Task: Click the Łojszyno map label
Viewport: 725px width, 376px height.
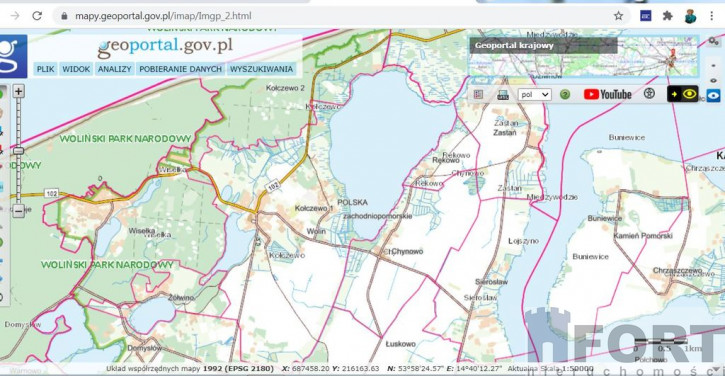Action: (x=523, y=241)
